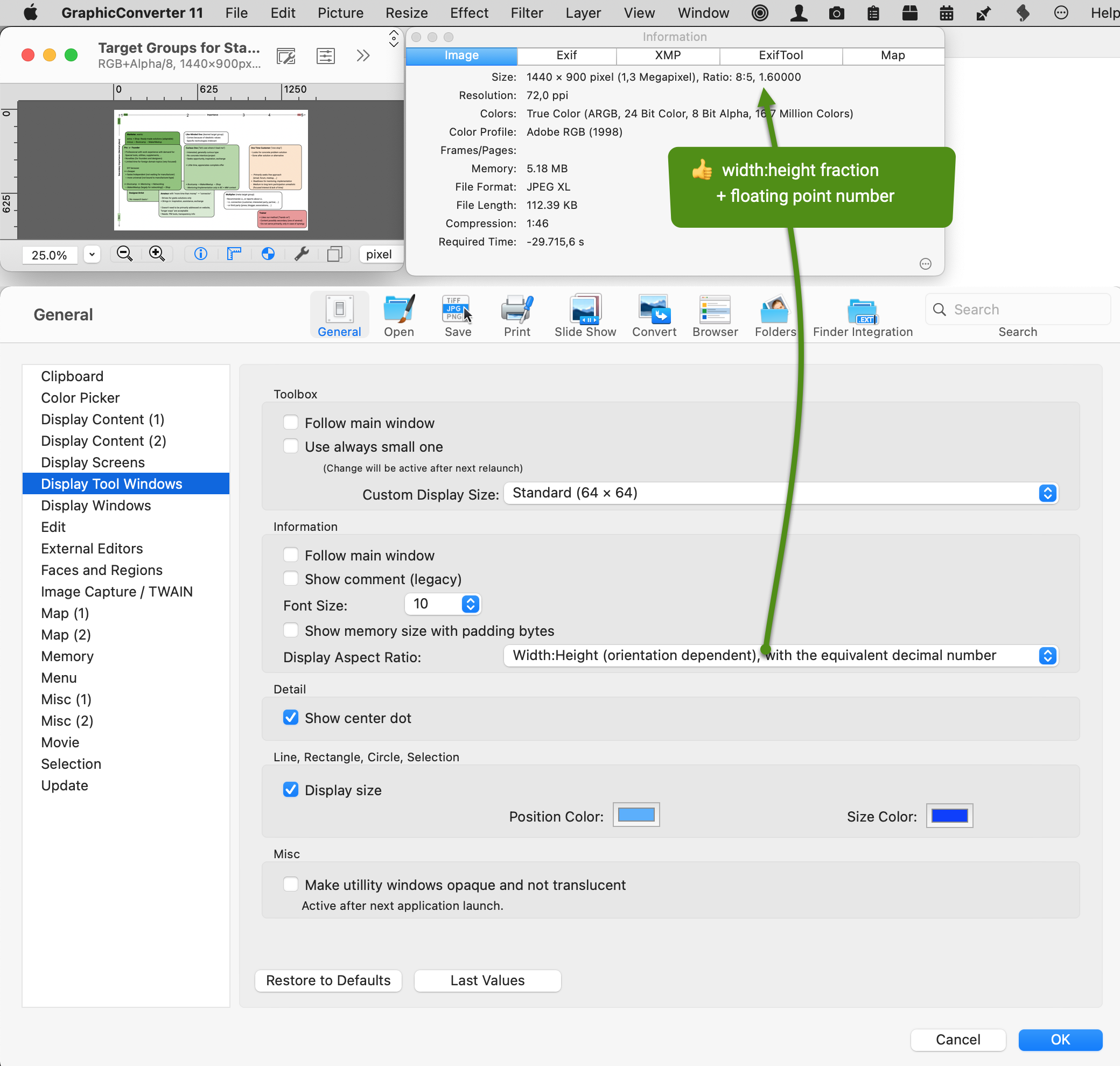Viewport: 1120px width, 1066px height.
Task: Open the camera menu bar icon
Action: [x=836, y=12]
